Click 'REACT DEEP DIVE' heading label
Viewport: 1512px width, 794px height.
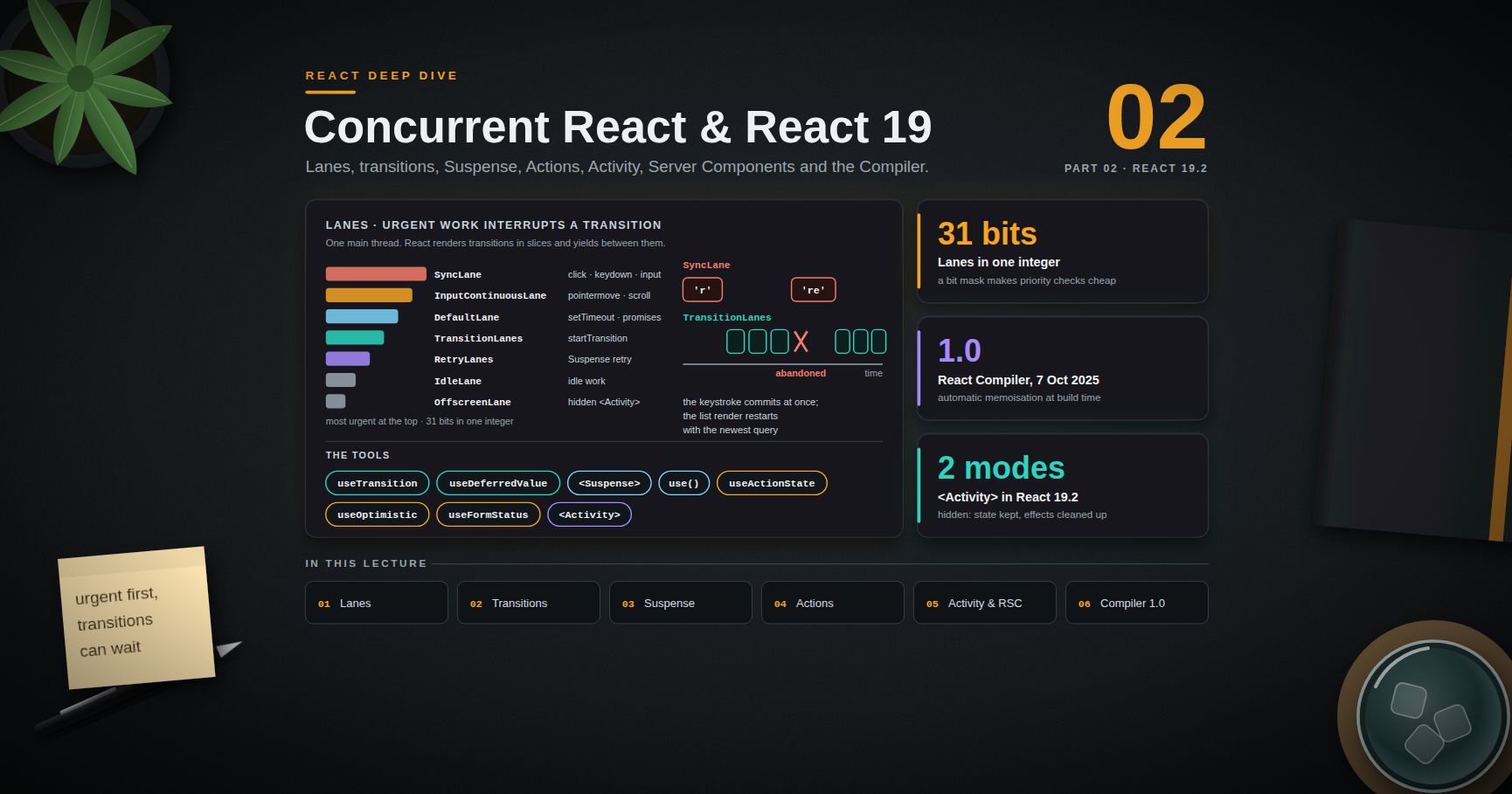(381, 76)
